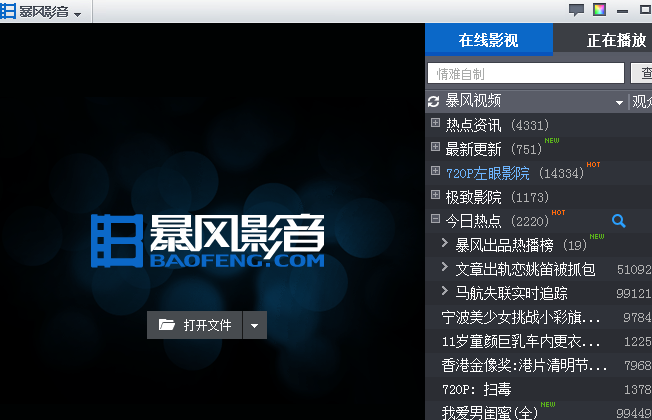Screen dimensions: 652x420
Task: Click the 720P左眼影院 link text
Action: point(488,173)
